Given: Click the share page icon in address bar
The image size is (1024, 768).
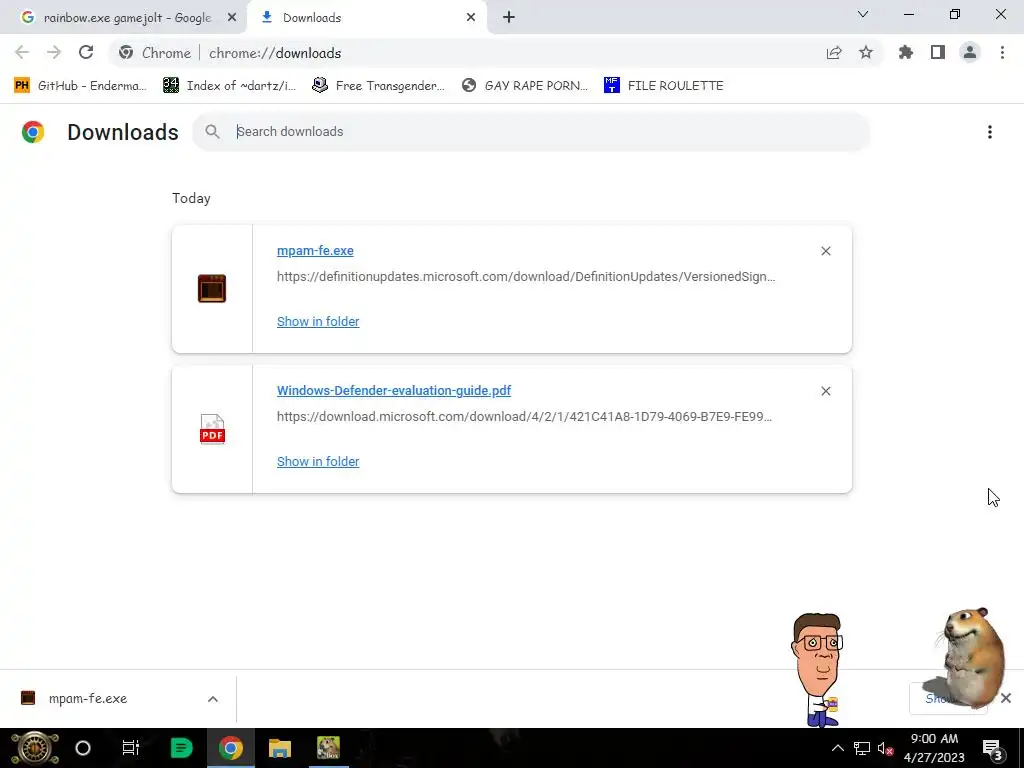Looking at the screenshot, I should pos(834,53).
